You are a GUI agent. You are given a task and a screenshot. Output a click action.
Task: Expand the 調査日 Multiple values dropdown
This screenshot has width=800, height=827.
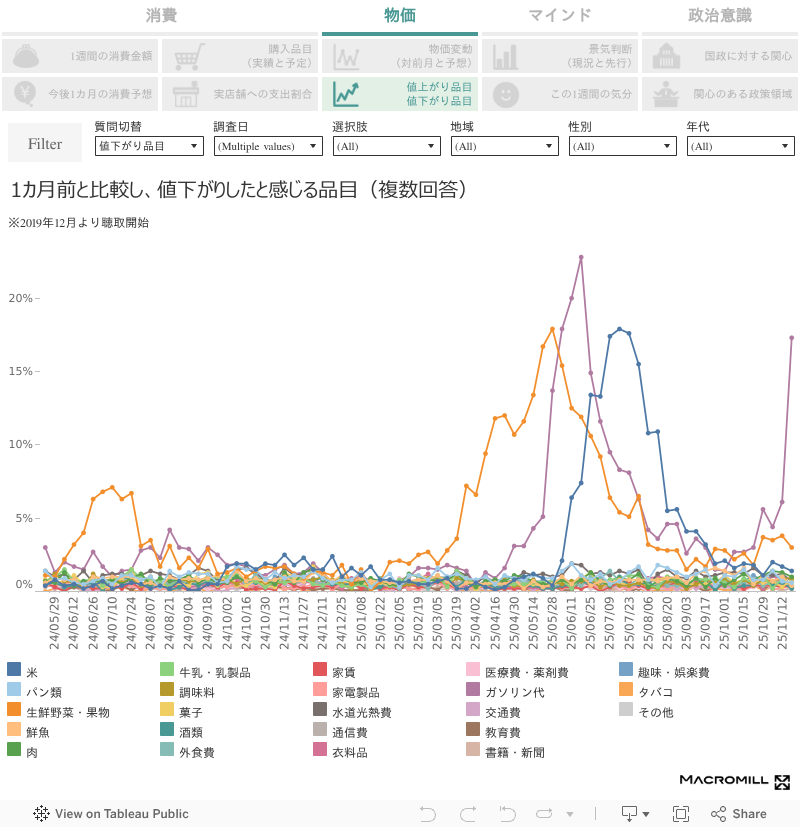pos(268,146)
